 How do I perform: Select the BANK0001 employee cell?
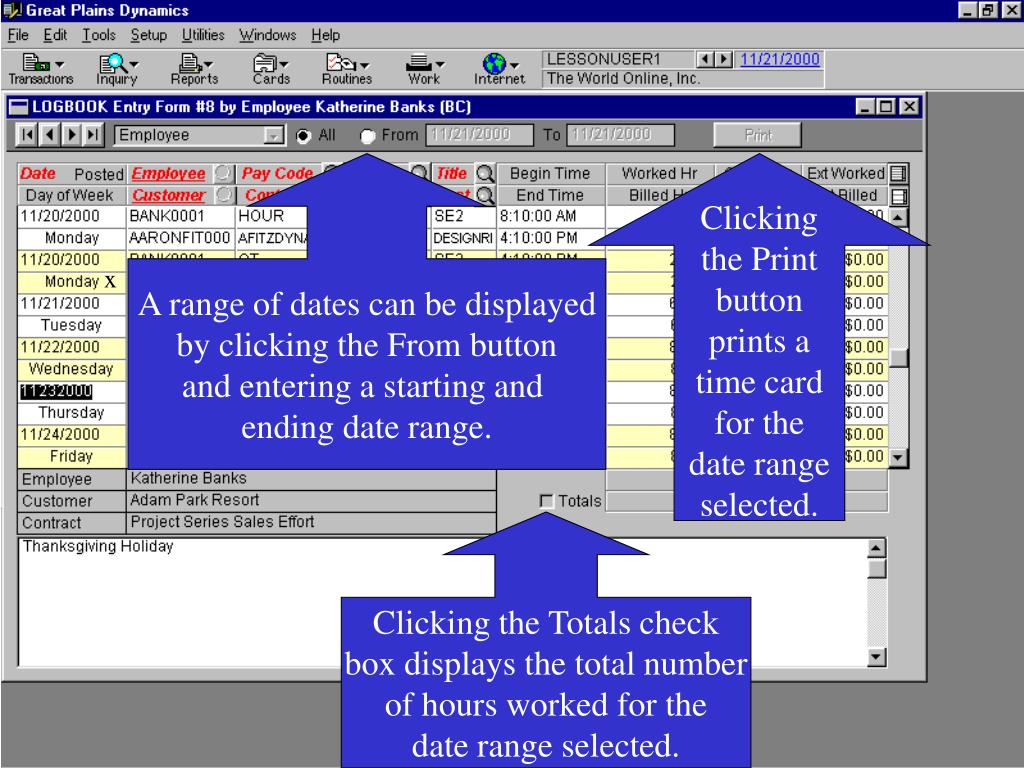pyautogui.click(x=180, y=216)
